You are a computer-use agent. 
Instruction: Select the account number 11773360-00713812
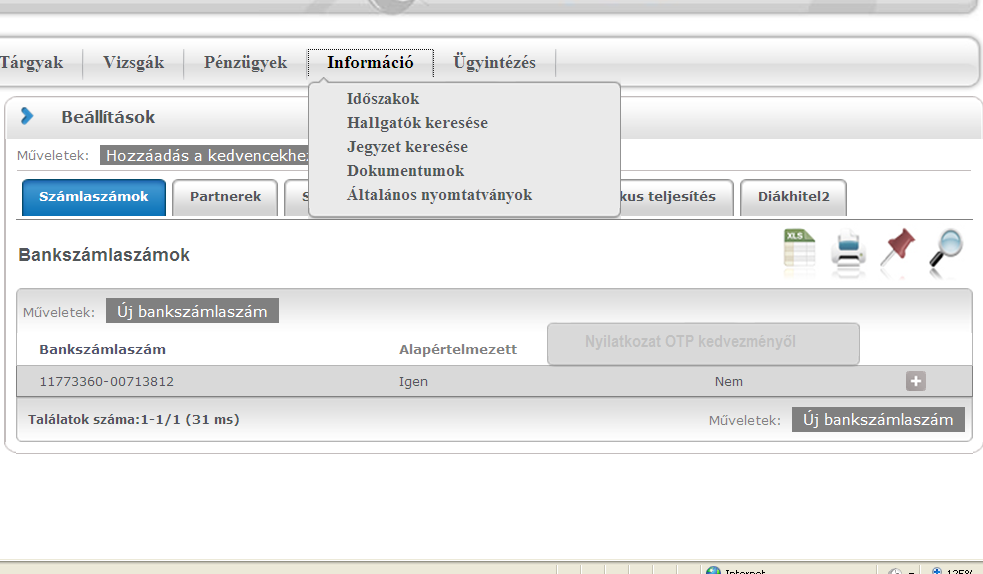(x=107, y=382)
